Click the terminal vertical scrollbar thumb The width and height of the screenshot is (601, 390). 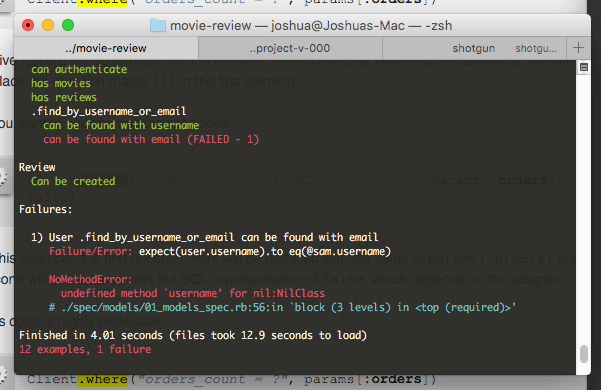point(584,354)
